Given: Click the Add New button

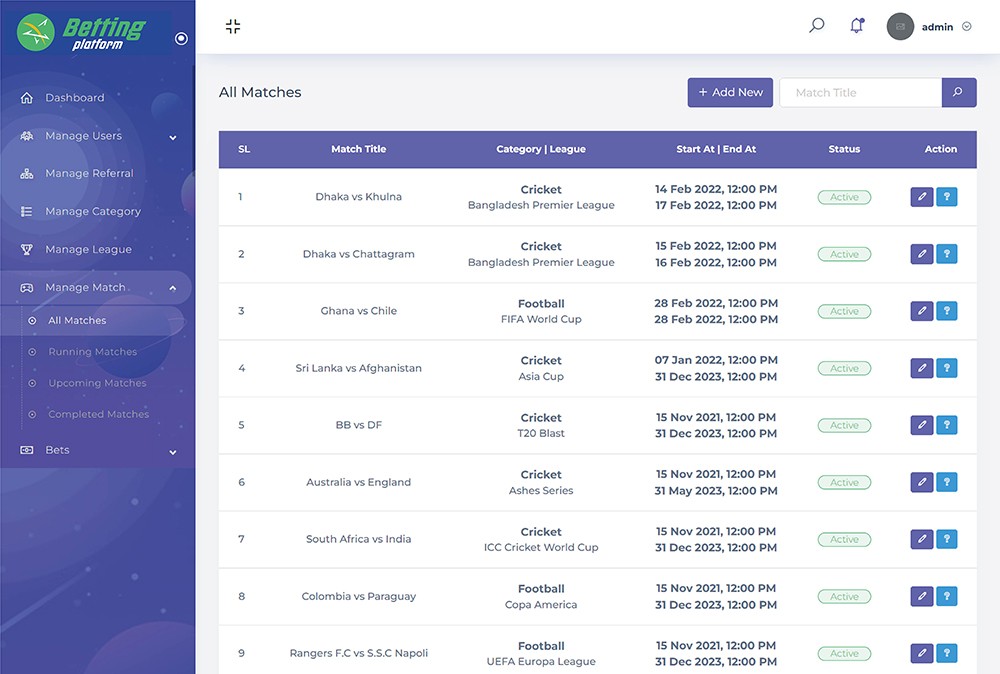Looking at the screenshot, I should coord(730,93).
